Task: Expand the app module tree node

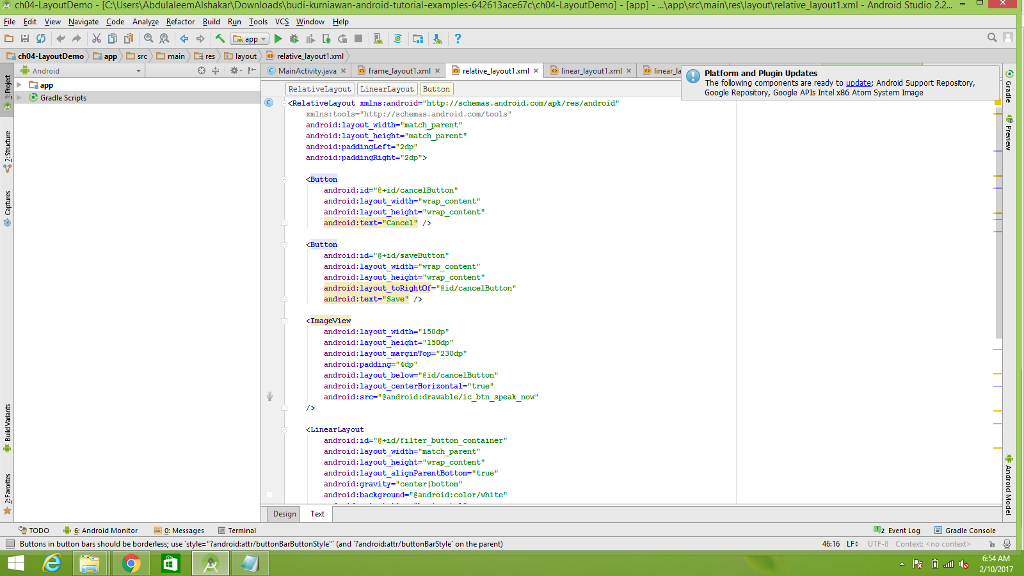Action: tap(20, 85)
